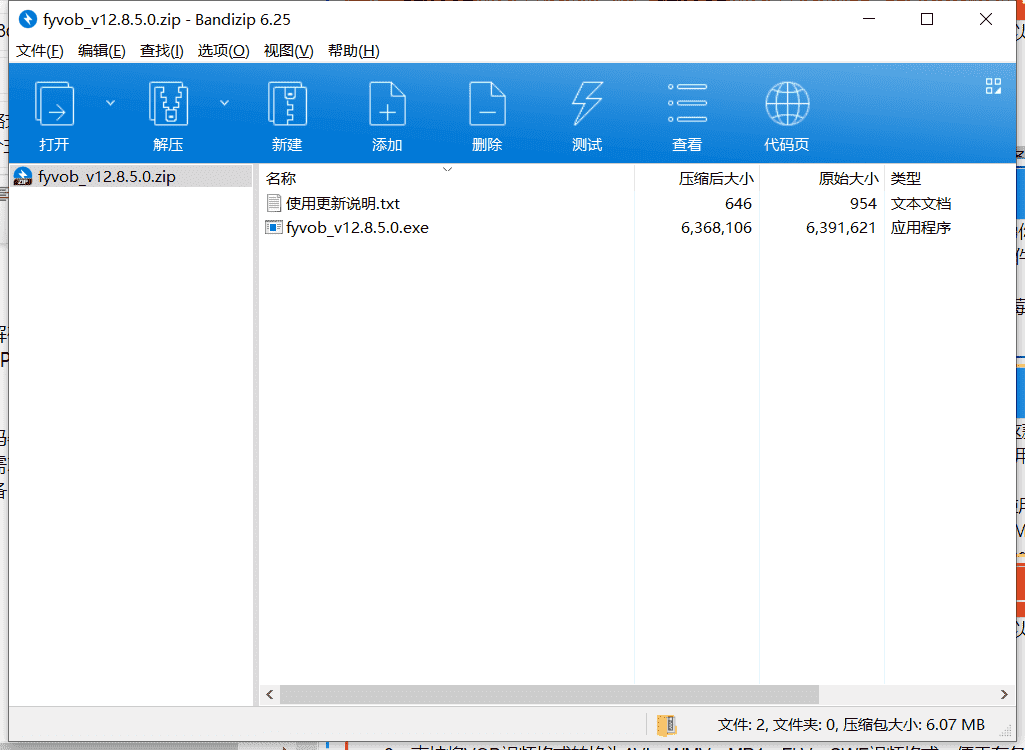The image size is (1025, 750).
Task: Click the 代码页 (Code page) globe icon
Action: point(787,103)
